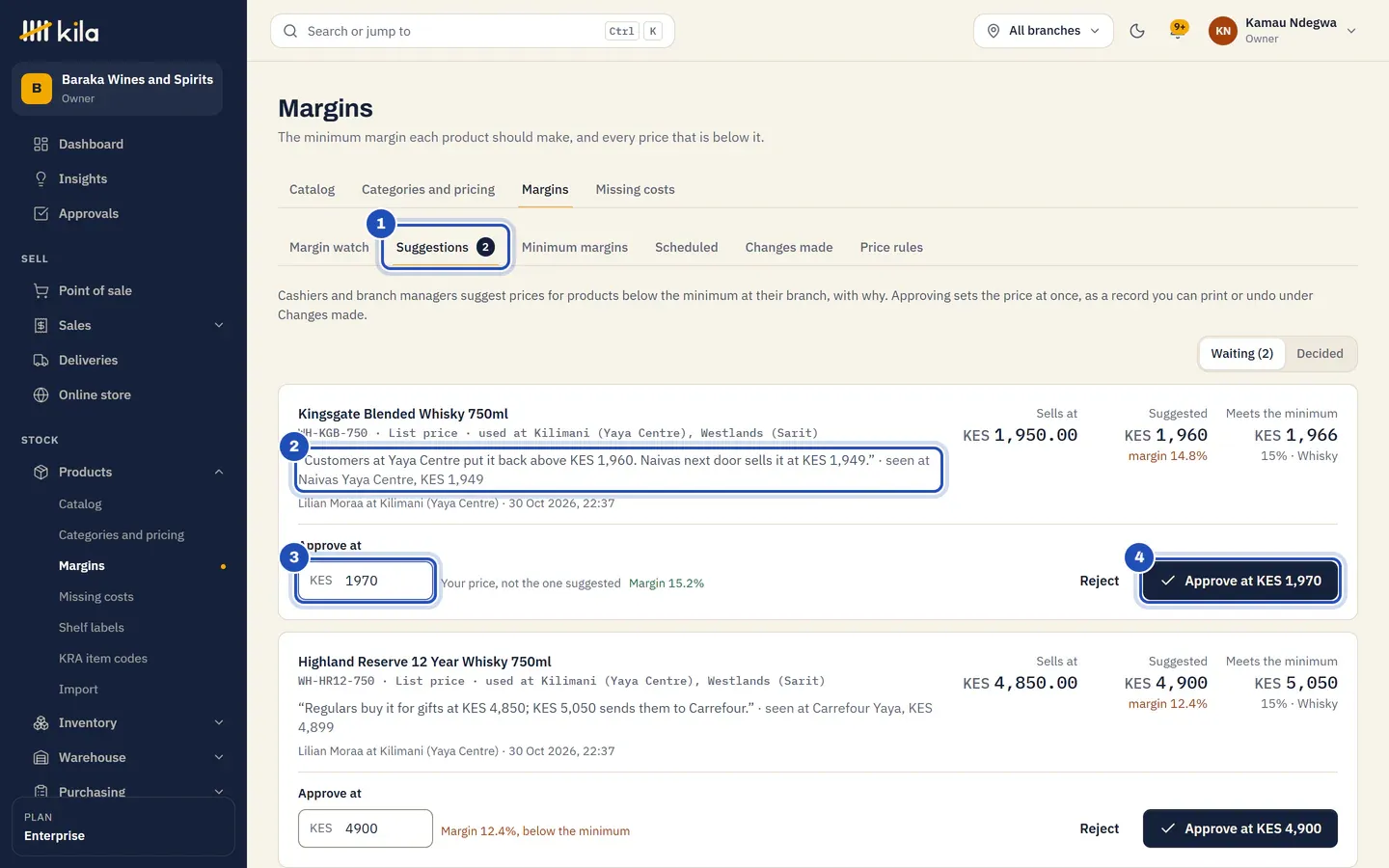
Task: Click Approve at KES 4,900 button
Action: pos(1240,828)
